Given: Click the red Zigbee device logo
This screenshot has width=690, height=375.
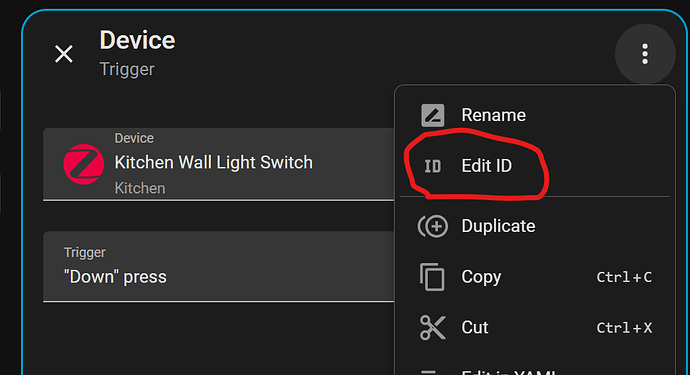Looking at the screenshot, I should pos(84,164).
